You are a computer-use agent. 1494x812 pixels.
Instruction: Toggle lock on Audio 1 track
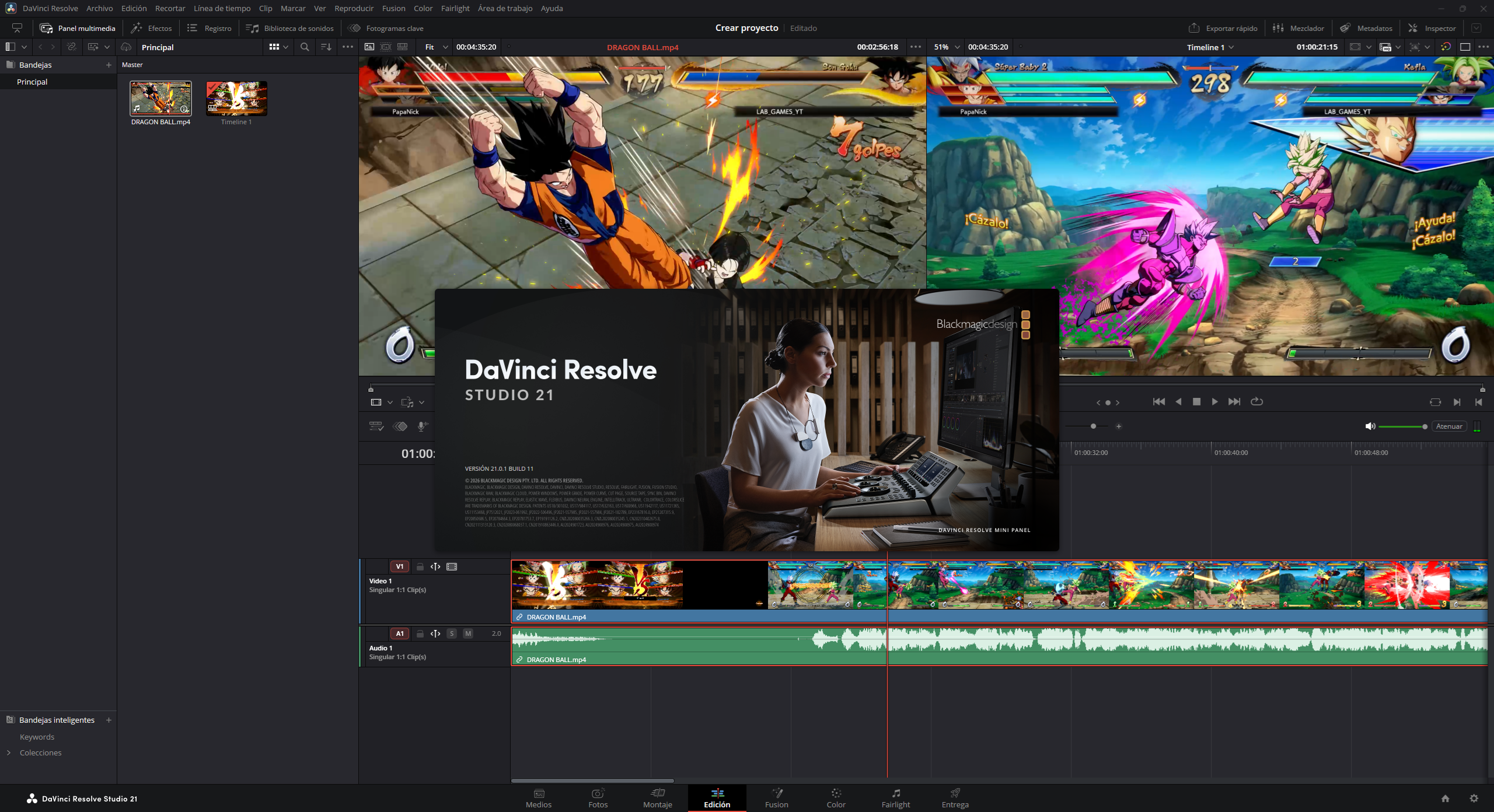point(420,633)
